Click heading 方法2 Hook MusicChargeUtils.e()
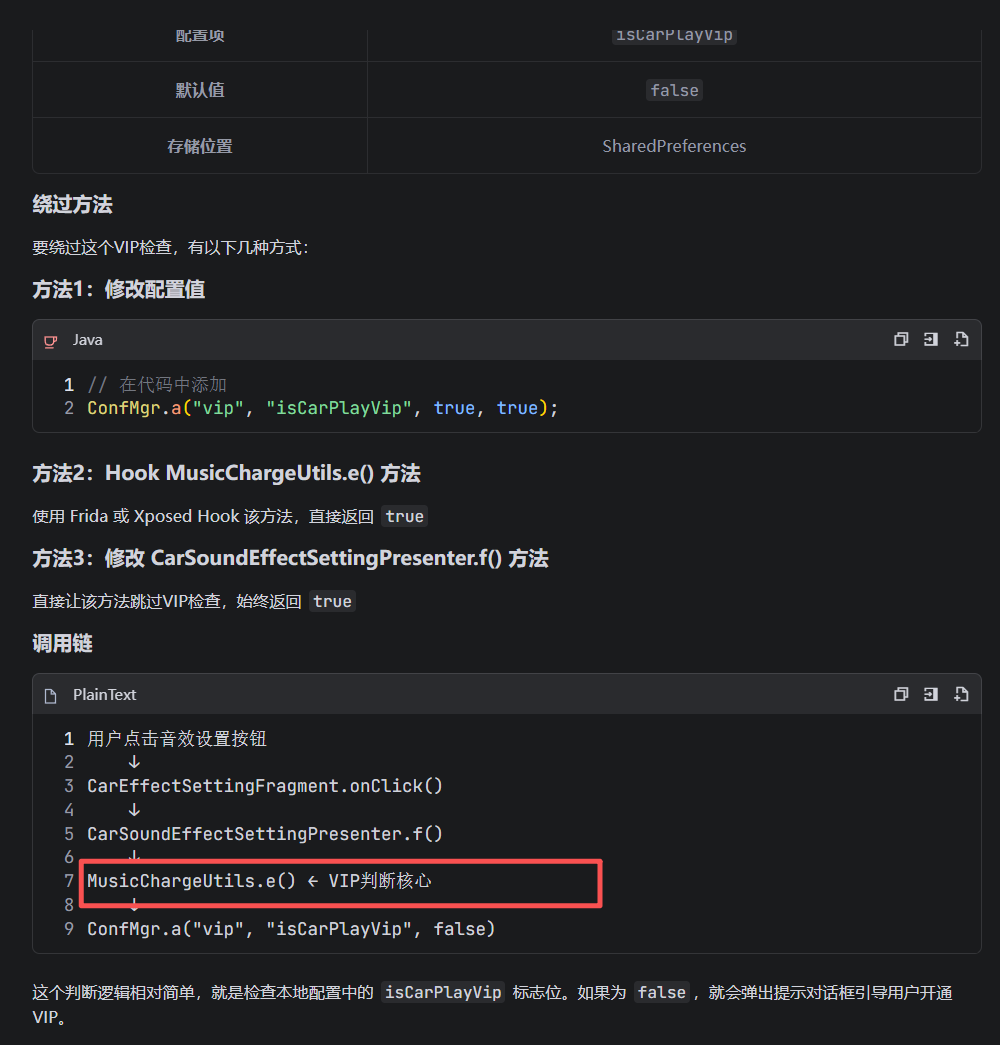The width and height of the screenshot is (1000, 1045). tap(226, 473)
